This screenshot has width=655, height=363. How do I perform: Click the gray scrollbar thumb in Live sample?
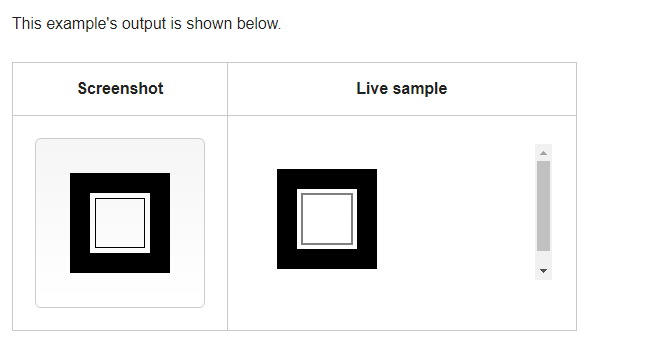point(543,206)
